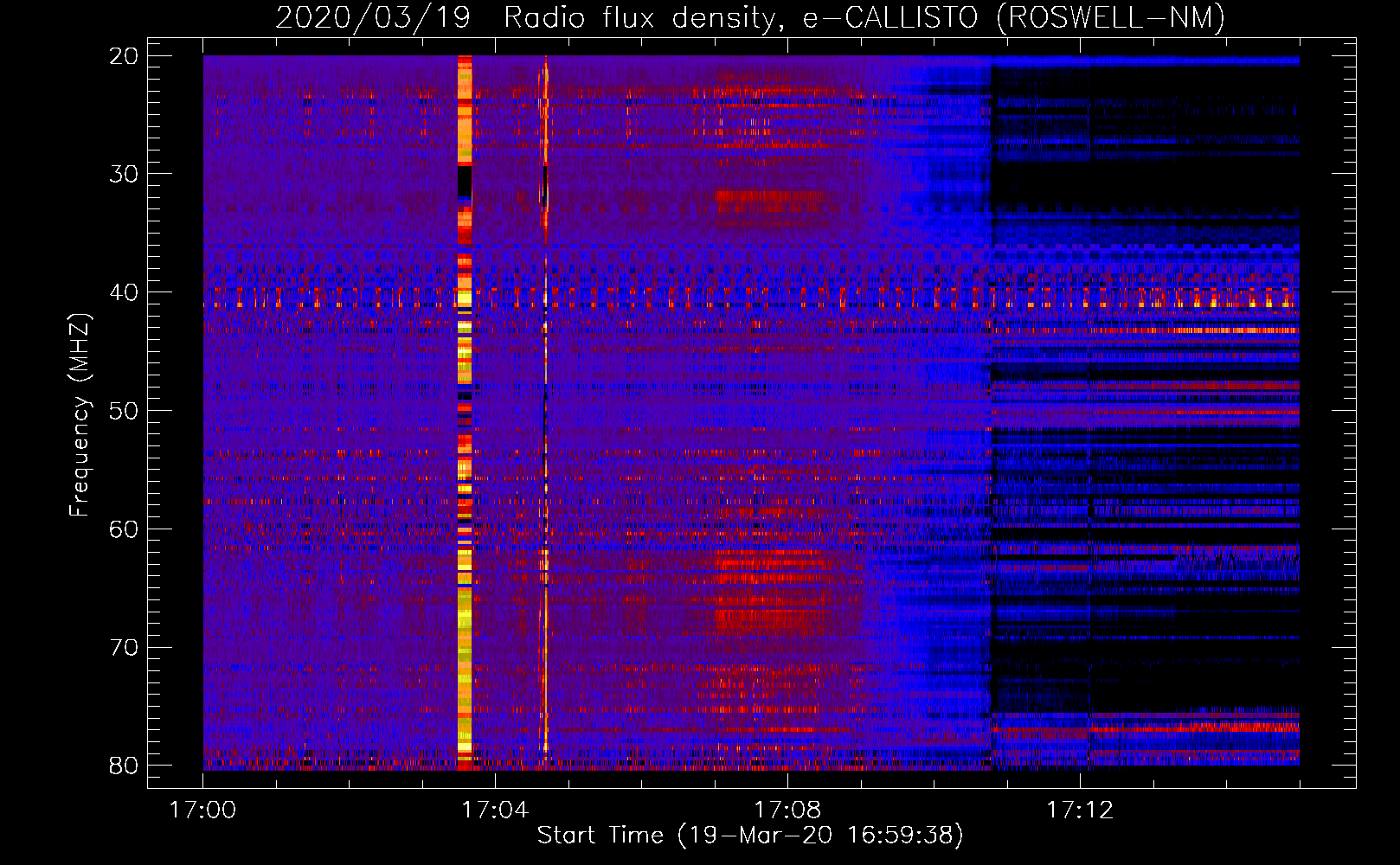
Task: Click the plot title '2020/03/19 Radio flux density, e-CALLISTO (ROSWELL-NM)'
Action: point(750,17)
